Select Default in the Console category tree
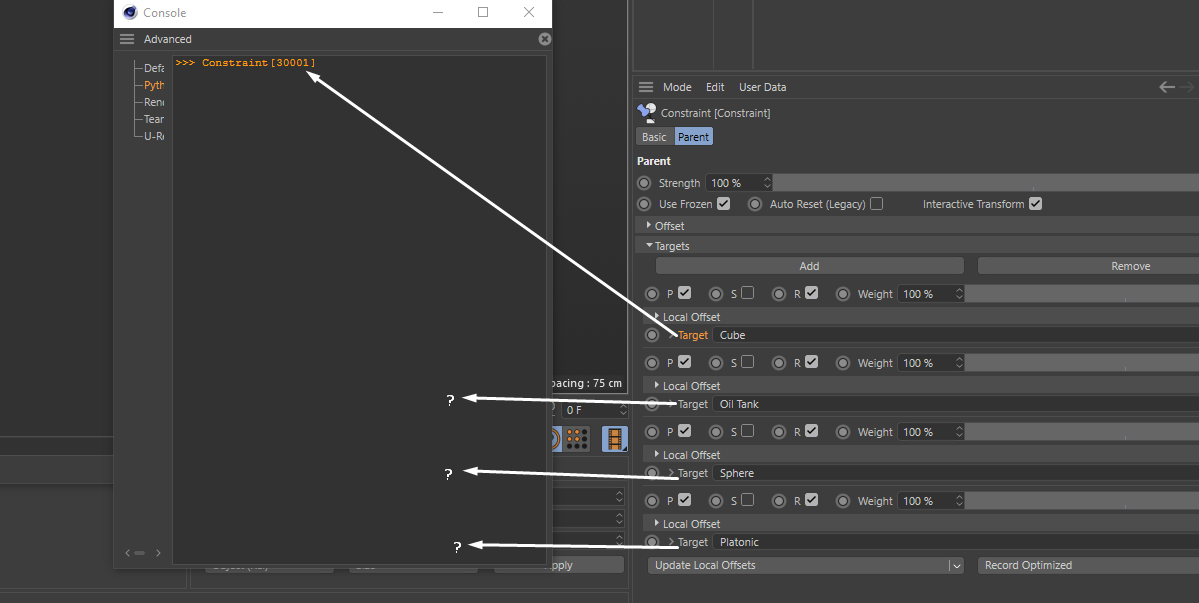This screenshot has width=1199, height=603. point(154,68)
